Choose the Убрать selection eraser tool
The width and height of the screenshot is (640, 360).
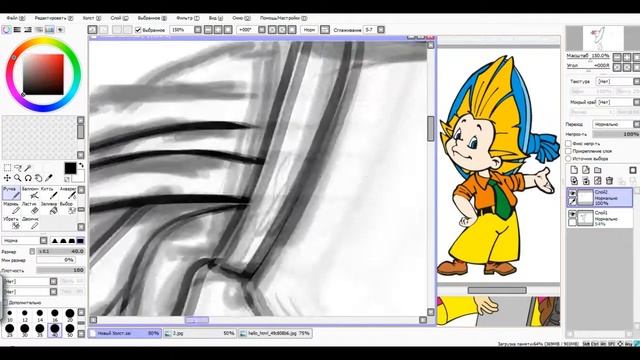pos(11,223)
